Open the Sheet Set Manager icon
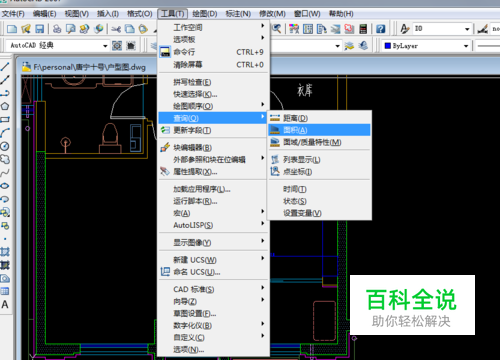 335,29
